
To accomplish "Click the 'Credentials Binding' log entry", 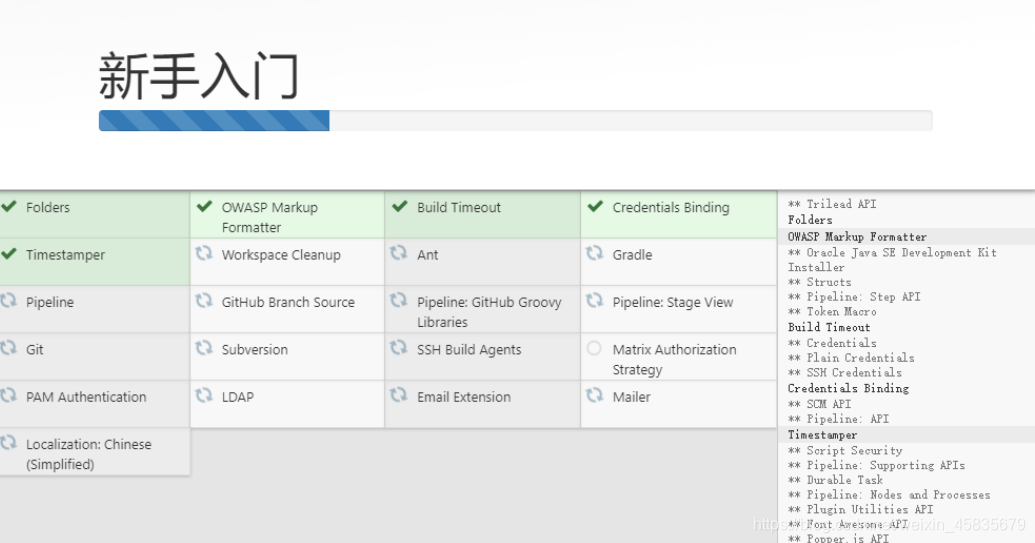I will [x=848, y=388].
